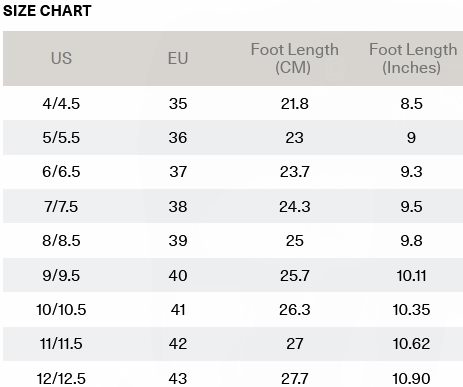Click EU size 40 cell
The image size is (463, 387).
click(x=178, y=276)
